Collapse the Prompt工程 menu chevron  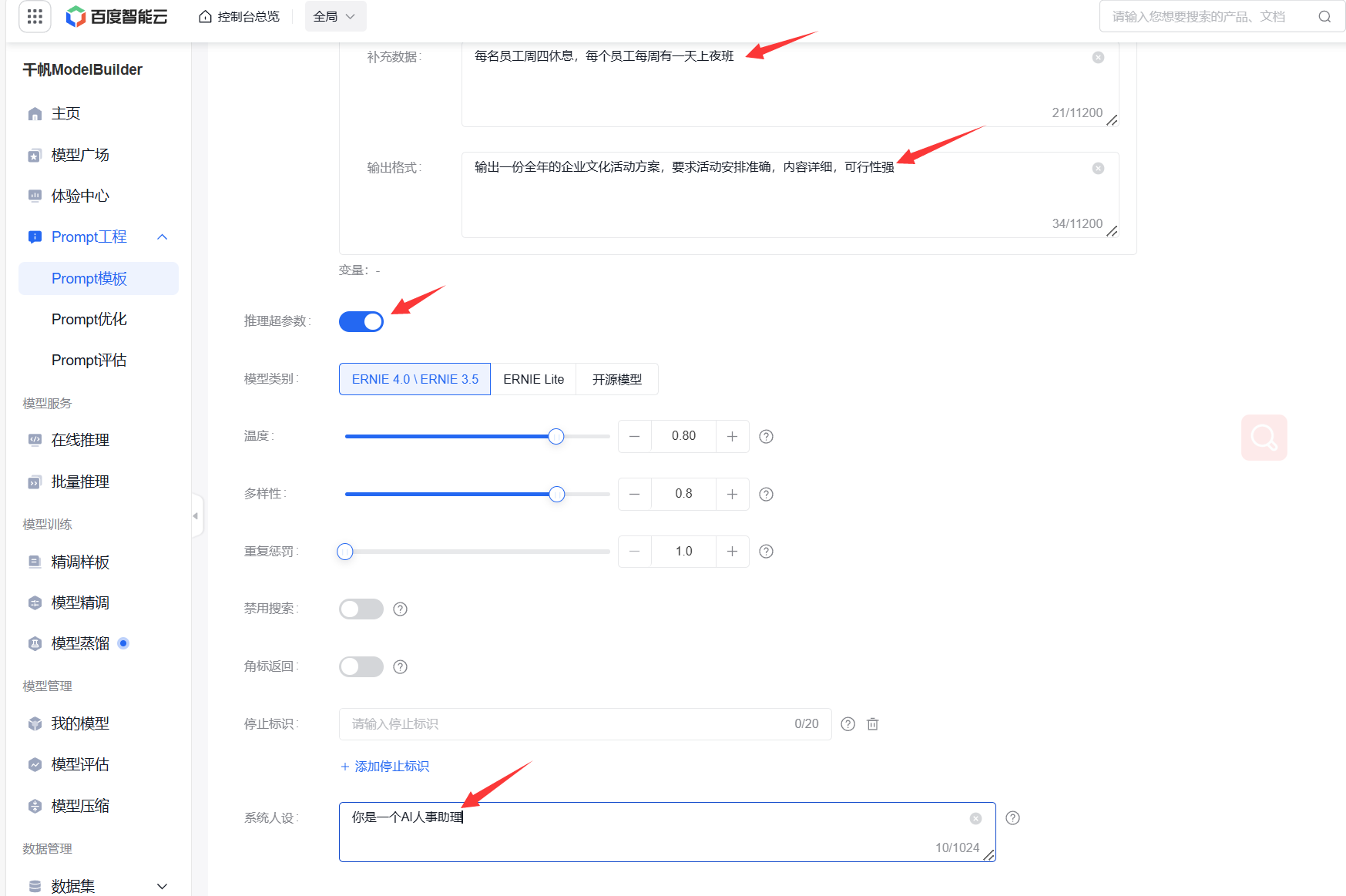point(163,237)
